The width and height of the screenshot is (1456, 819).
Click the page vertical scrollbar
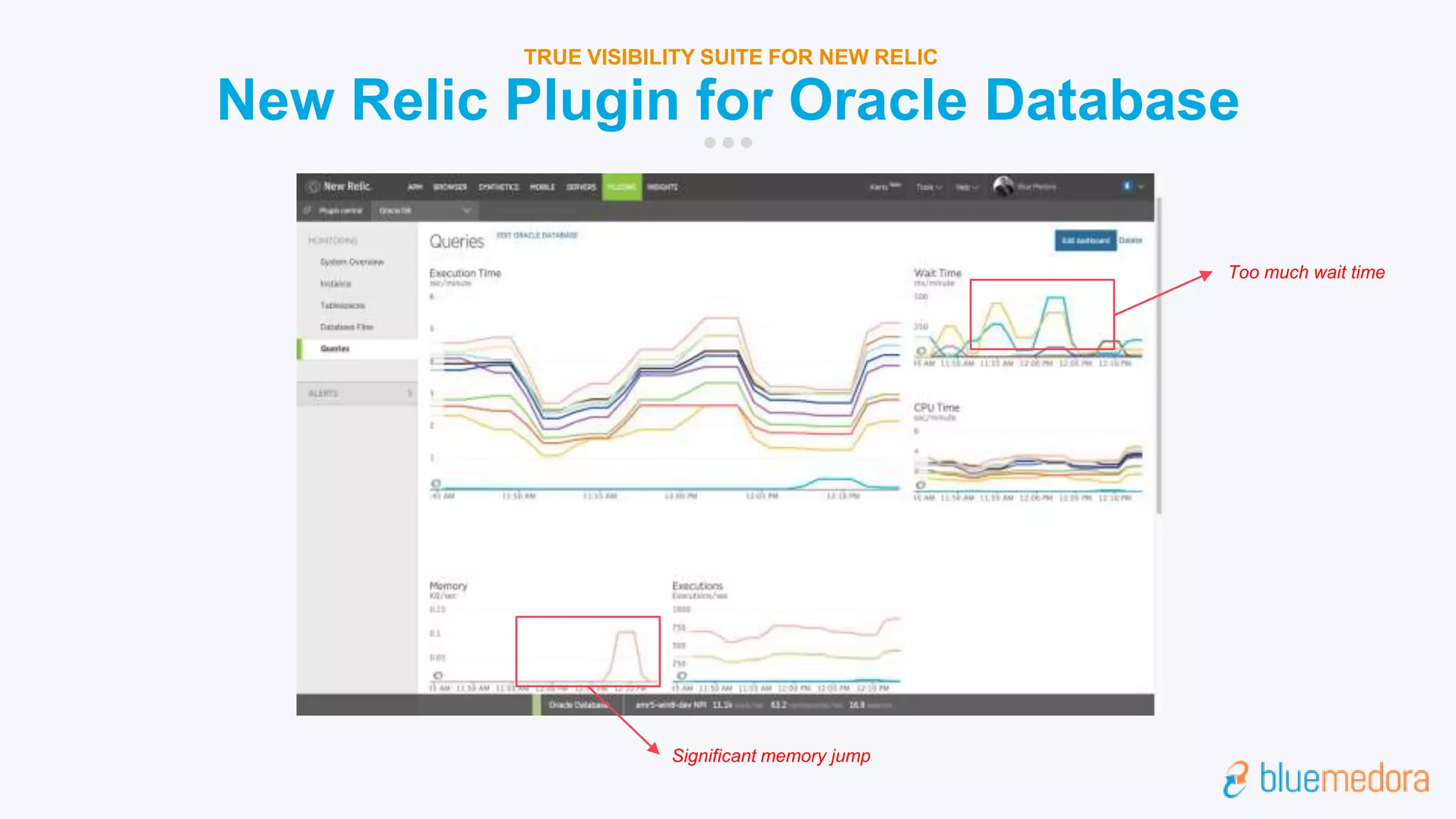pyautogui.click(x=1159, y=355)
